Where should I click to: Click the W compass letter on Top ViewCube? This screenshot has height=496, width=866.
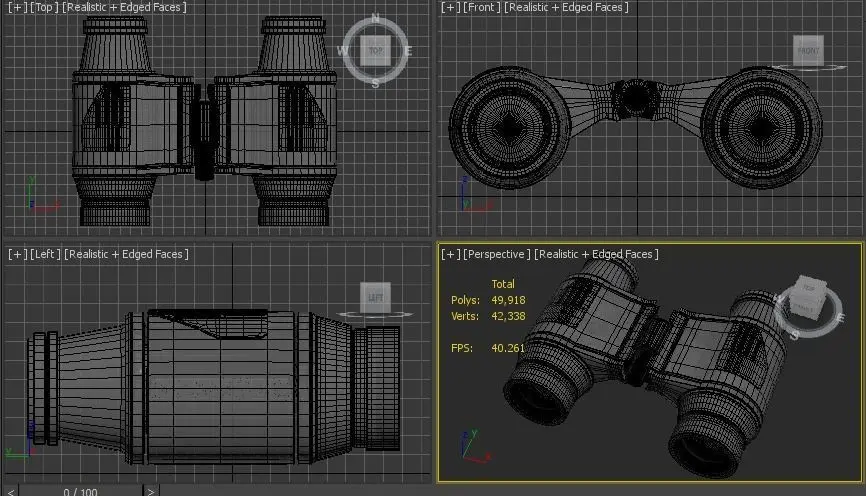coord(342,51)
